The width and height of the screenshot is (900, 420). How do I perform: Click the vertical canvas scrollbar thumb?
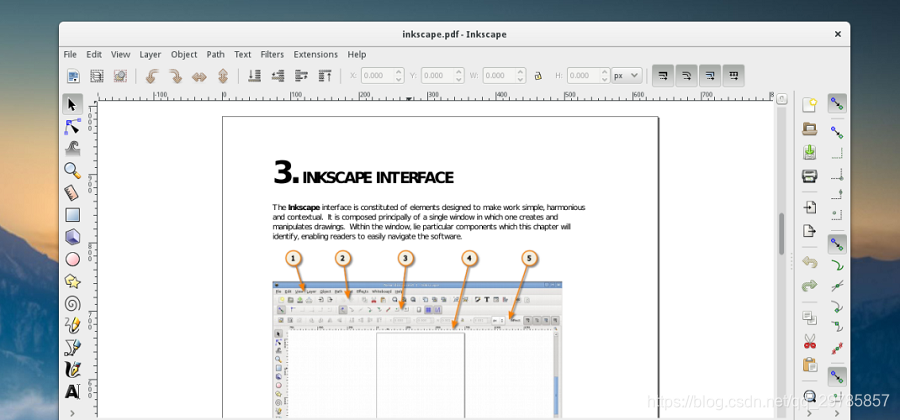(781, 234)
